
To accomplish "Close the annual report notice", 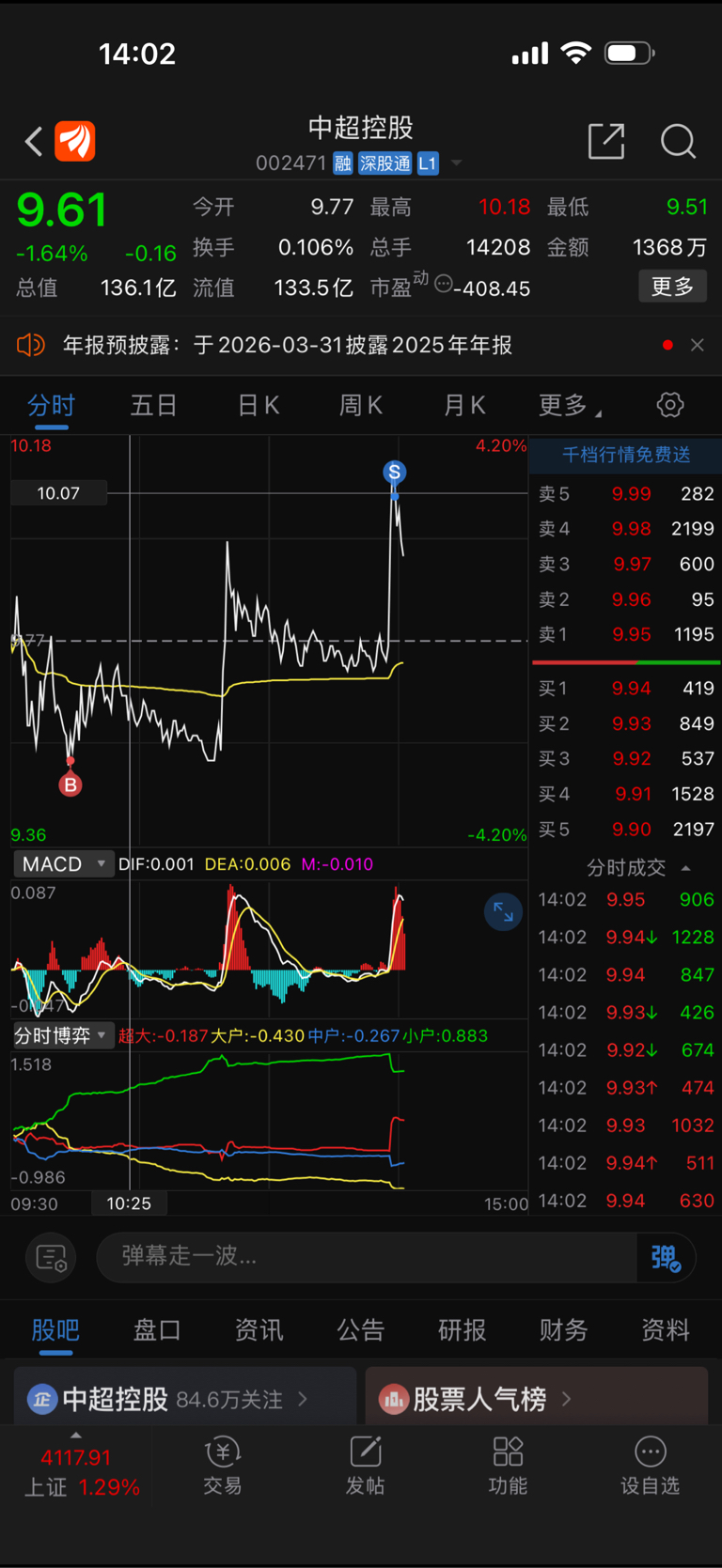I will point(697,345).
